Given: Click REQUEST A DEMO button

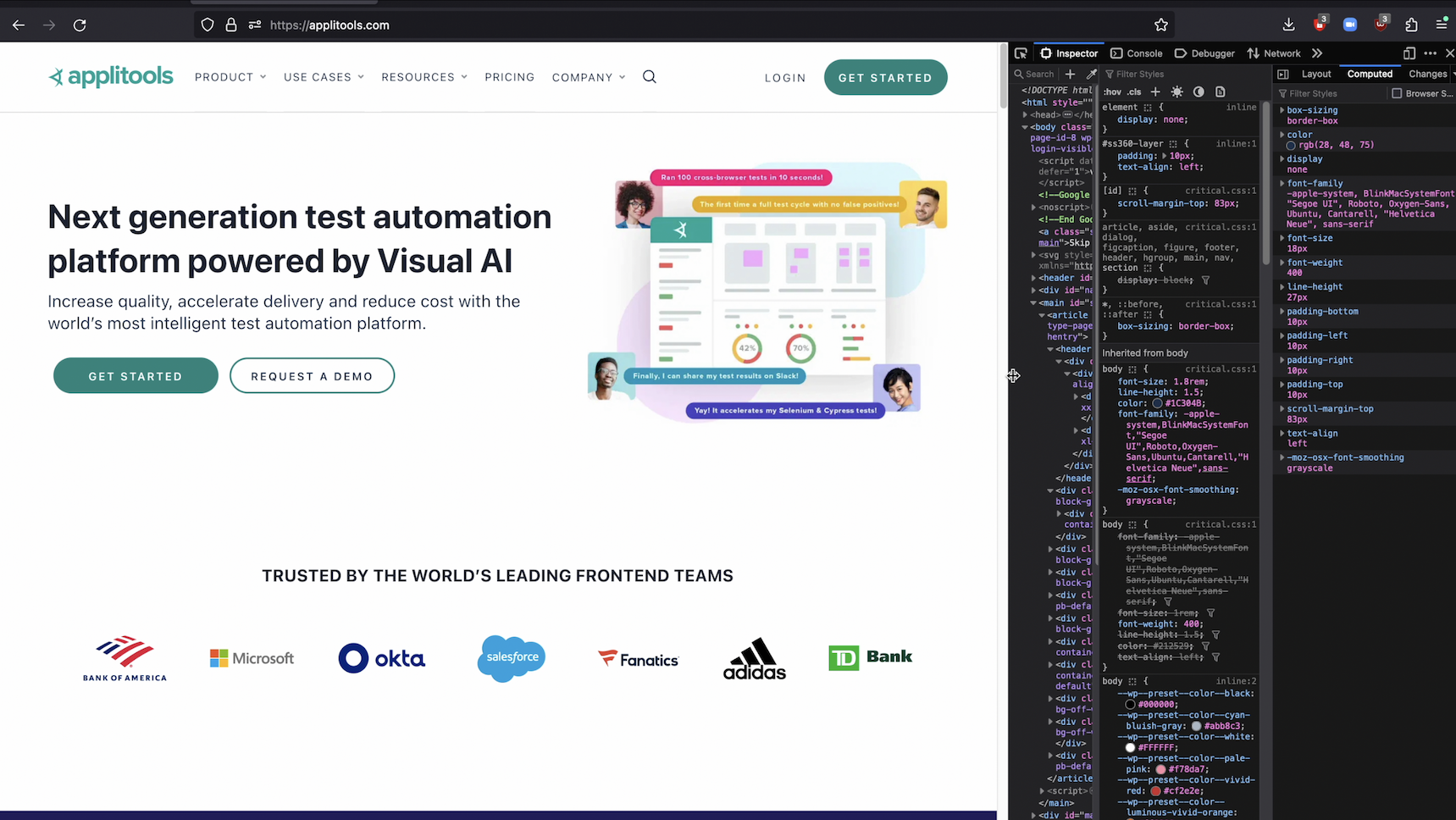Looking at the screenshot, I should (312, 376).
